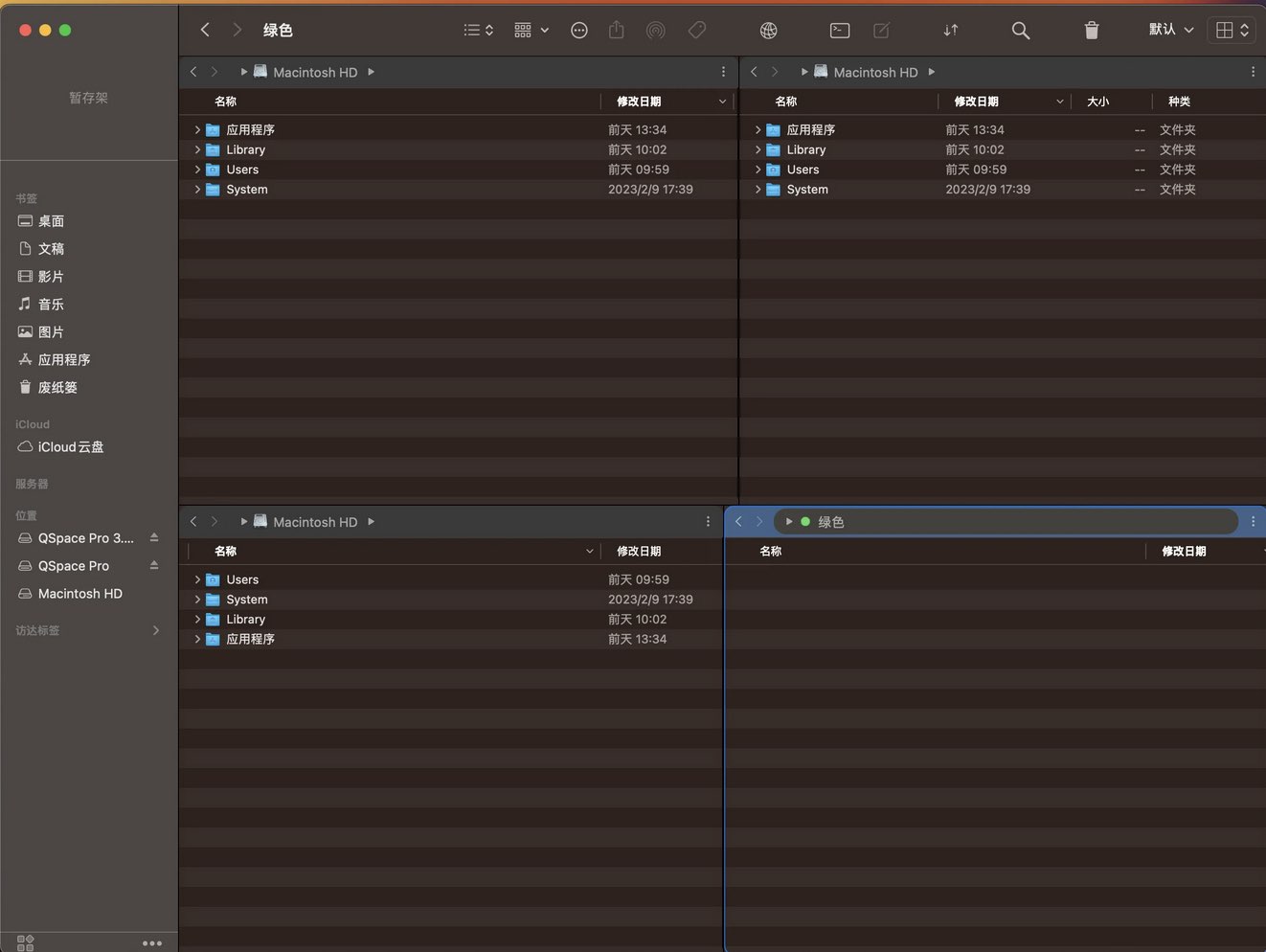
Task: Expand Users folder in top-right pane
Action: coord(757,170)
